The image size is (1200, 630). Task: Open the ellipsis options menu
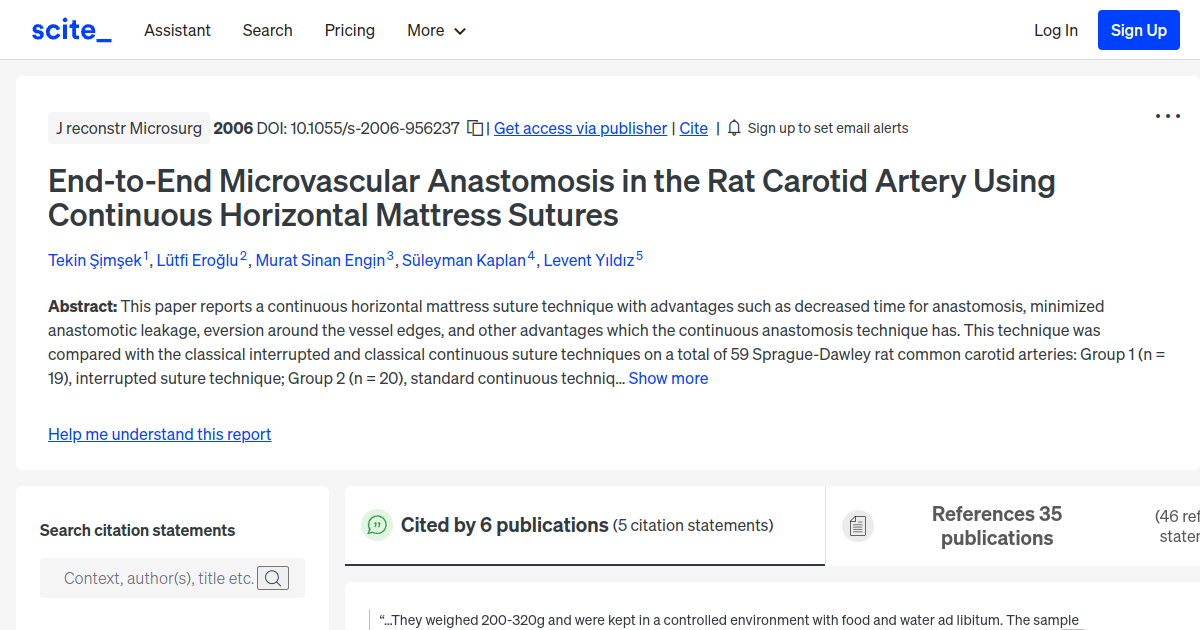(1167, 116)
